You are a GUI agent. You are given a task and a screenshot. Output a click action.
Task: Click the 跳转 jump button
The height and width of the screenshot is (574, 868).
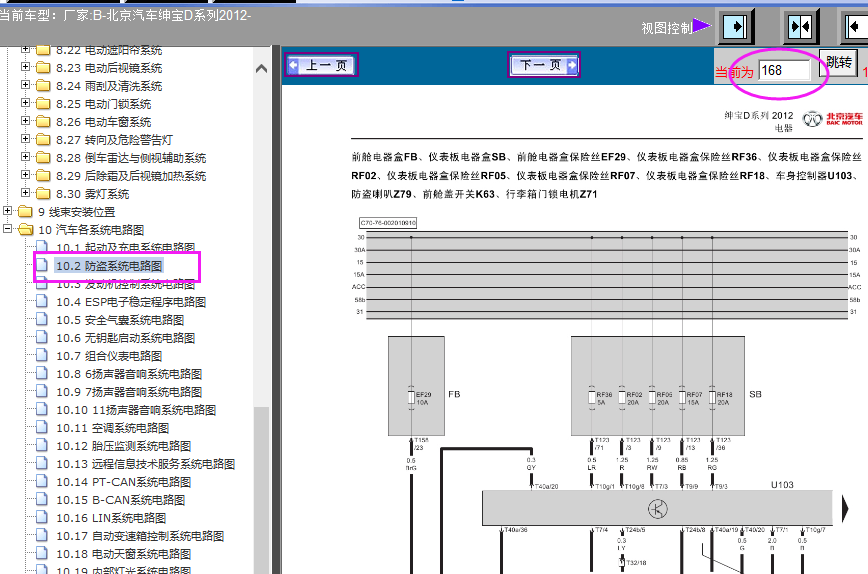pyautogui.click(x=838, y=62)
